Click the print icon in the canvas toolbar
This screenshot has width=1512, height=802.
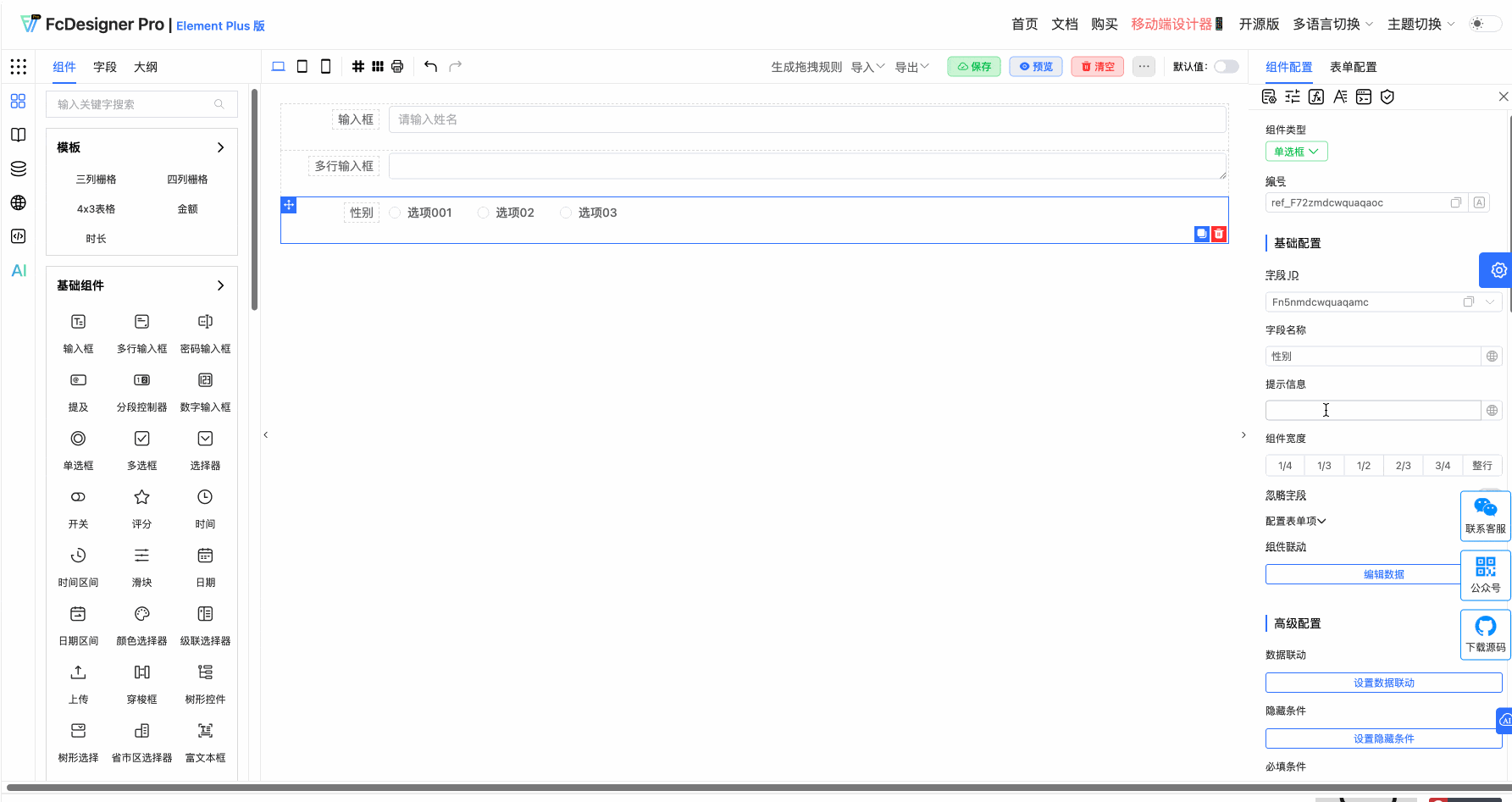[x=396, y=66]
